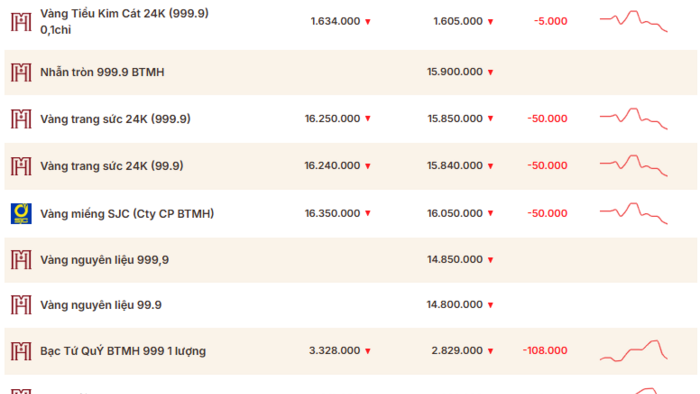Open trend chart for Vàng Tiểu Kim Cát
Viewport: 700px width, 394px height.
633,21
